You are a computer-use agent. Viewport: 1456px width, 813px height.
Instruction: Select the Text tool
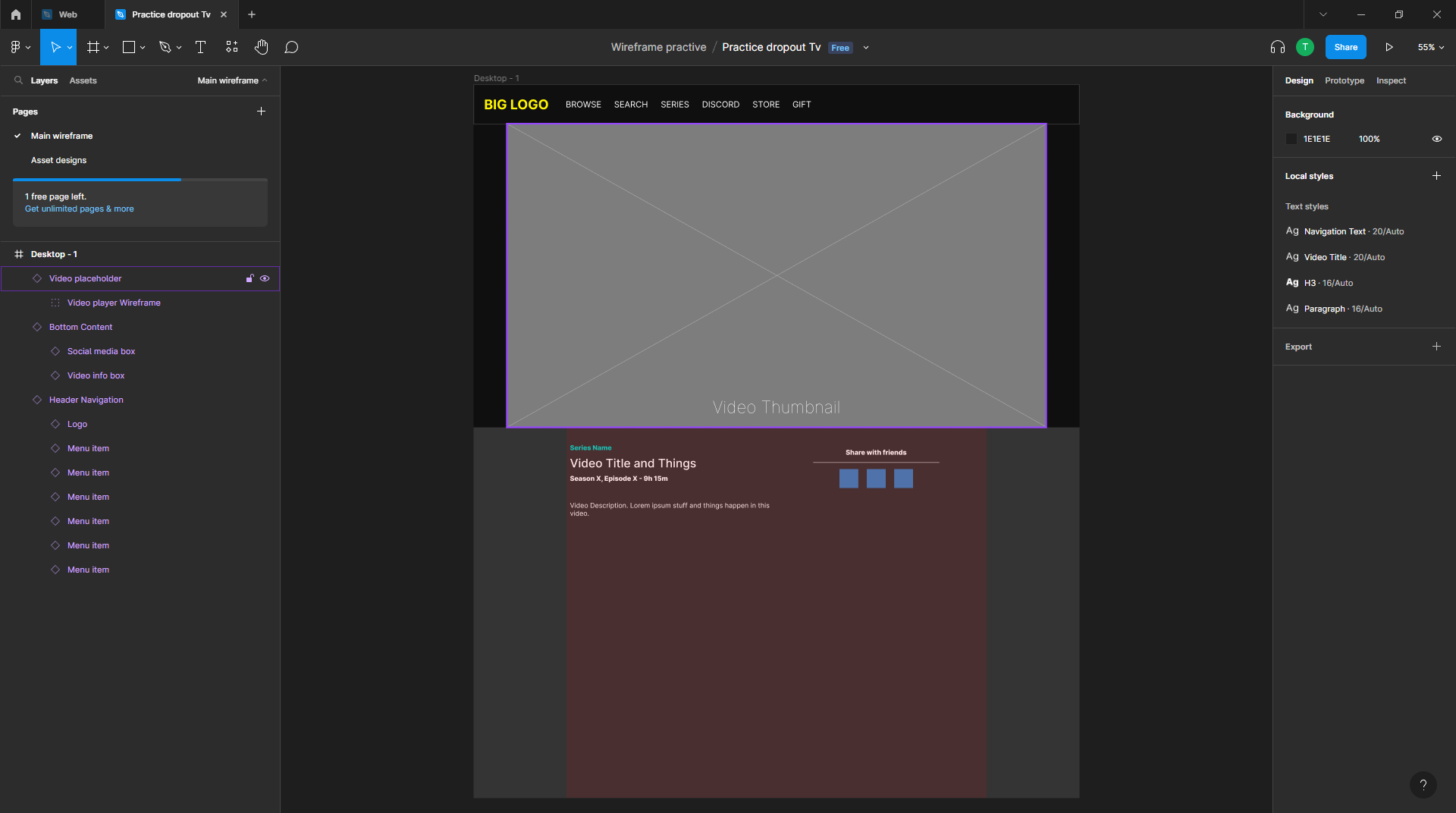(x=200, y=47)
